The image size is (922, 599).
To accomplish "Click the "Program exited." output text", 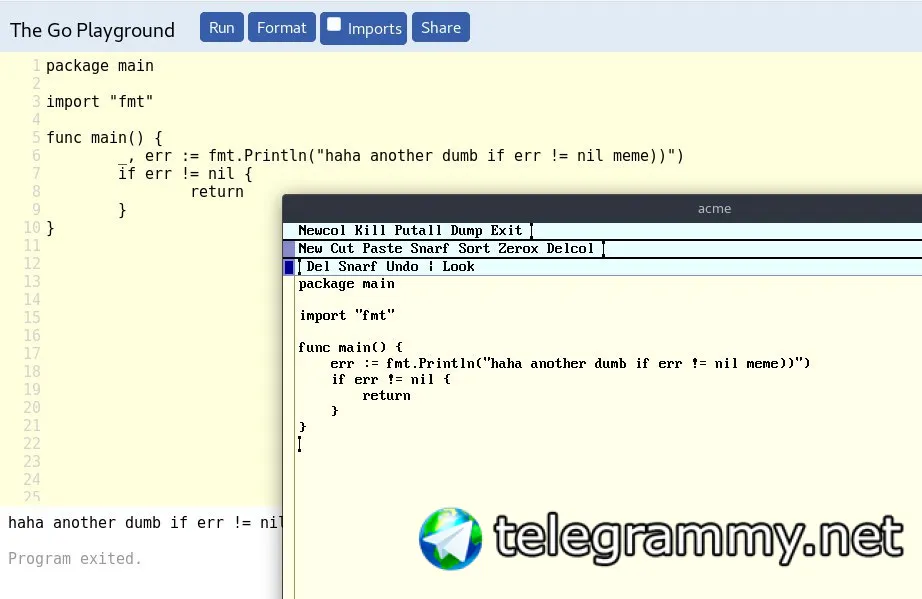I will click(x=75, y=558).
